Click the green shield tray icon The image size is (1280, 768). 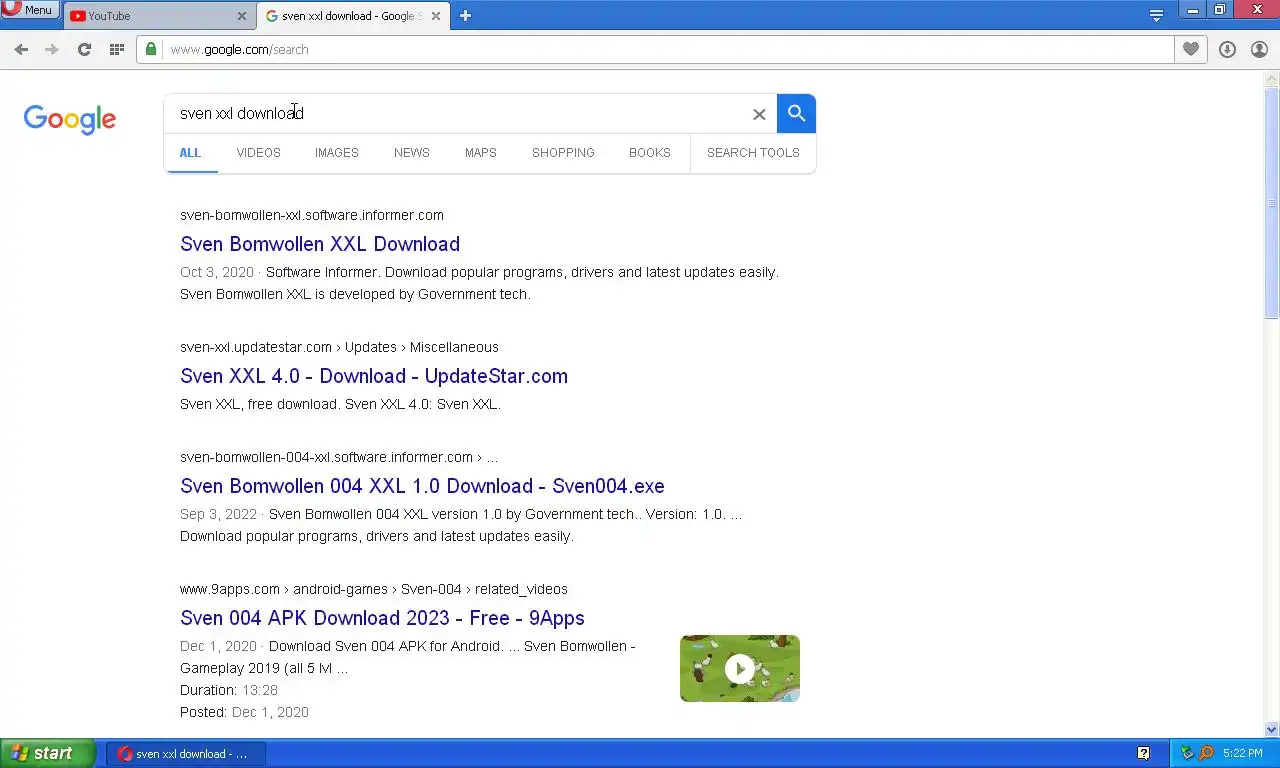(1187, 753)
